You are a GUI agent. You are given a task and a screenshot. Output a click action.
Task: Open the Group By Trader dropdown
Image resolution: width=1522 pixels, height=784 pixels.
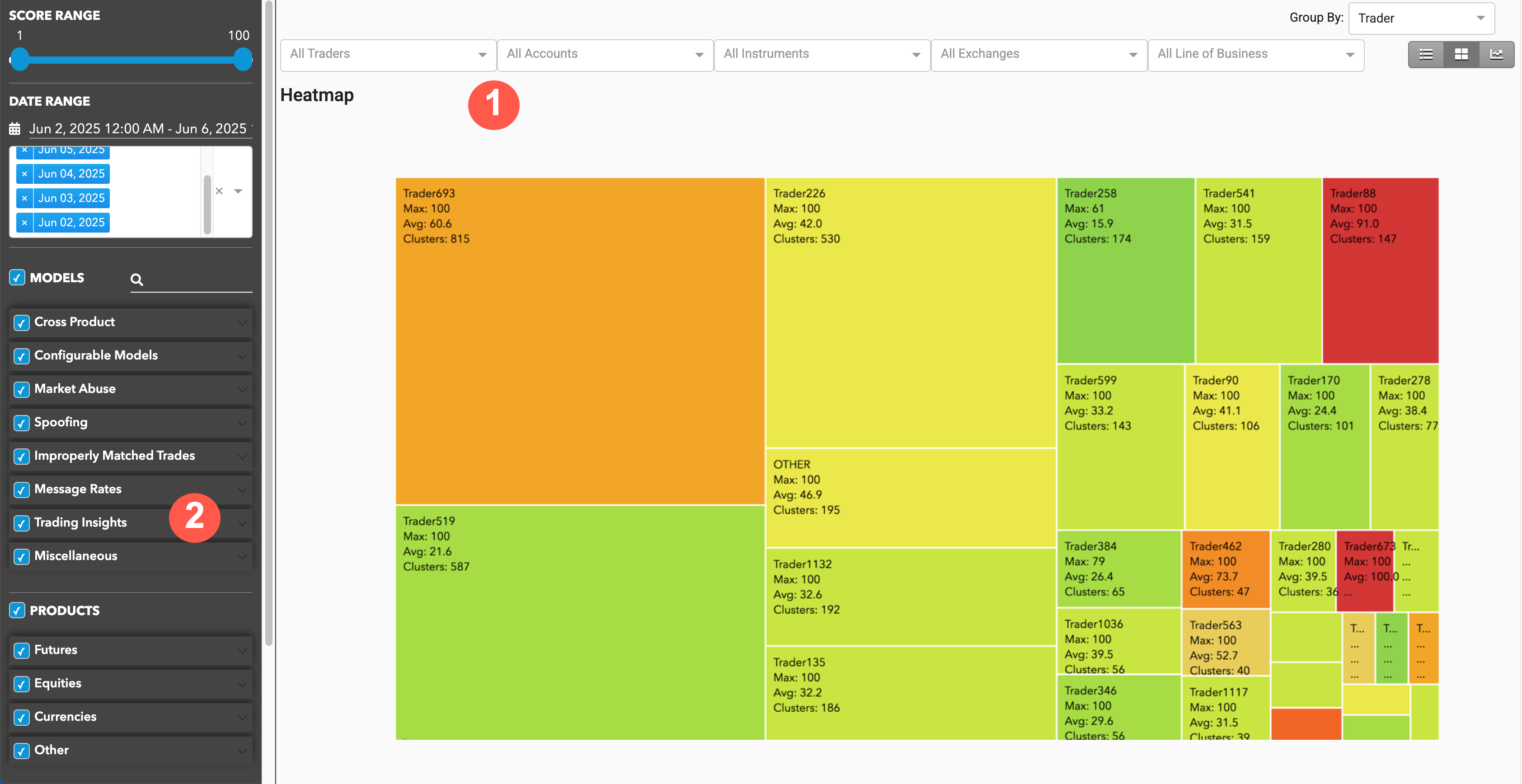coord(1421,19)
